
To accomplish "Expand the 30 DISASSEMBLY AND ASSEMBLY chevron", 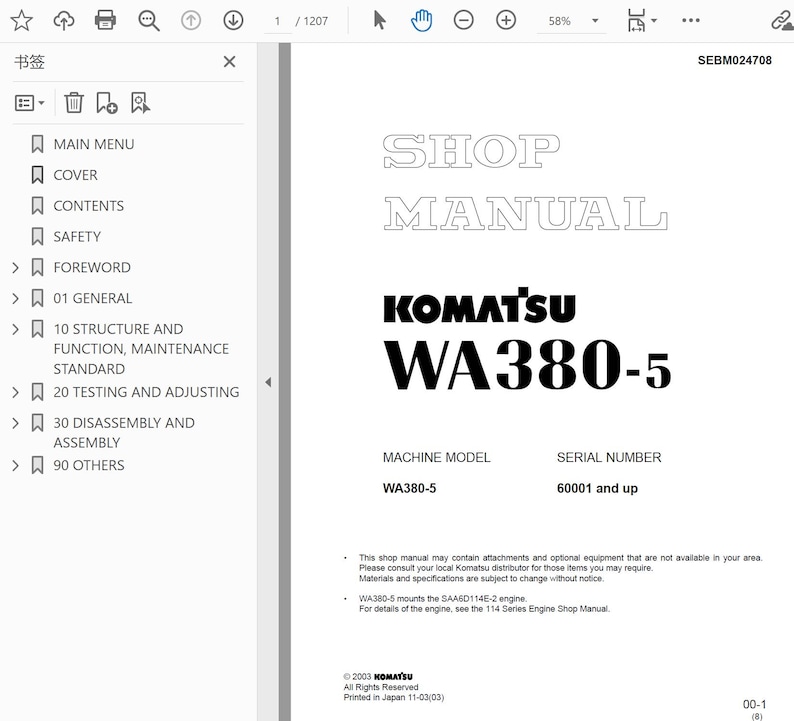I will 16,423.
